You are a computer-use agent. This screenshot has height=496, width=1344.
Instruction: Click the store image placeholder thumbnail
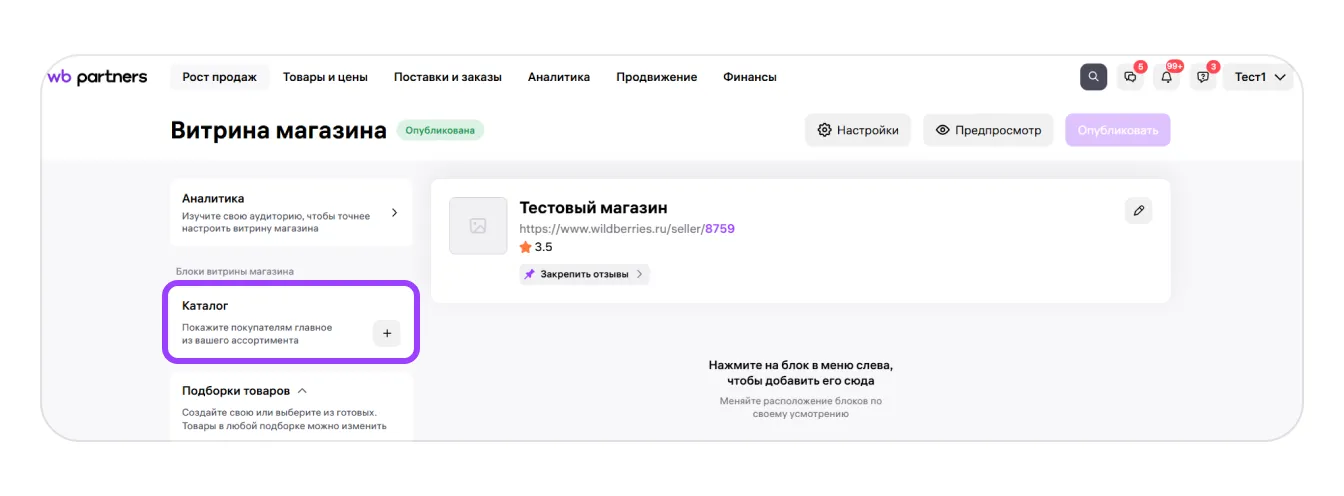[478, 226]
